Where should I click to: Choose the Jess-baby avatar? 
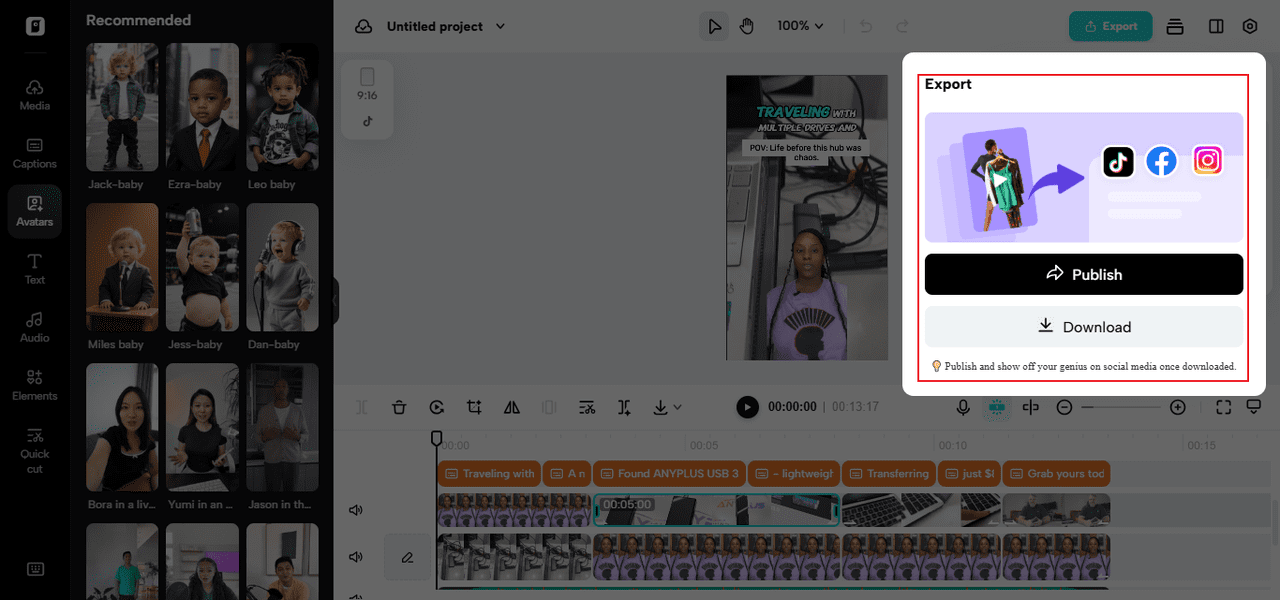pyautogui.click(x=202, y=267)
